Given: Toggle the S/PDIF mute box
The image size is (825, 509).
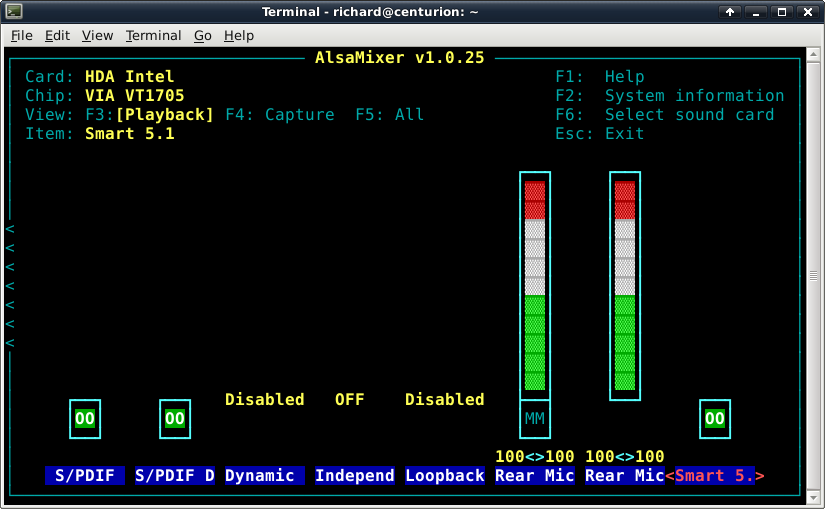Looking at the screenshot, I should [85, 418].
